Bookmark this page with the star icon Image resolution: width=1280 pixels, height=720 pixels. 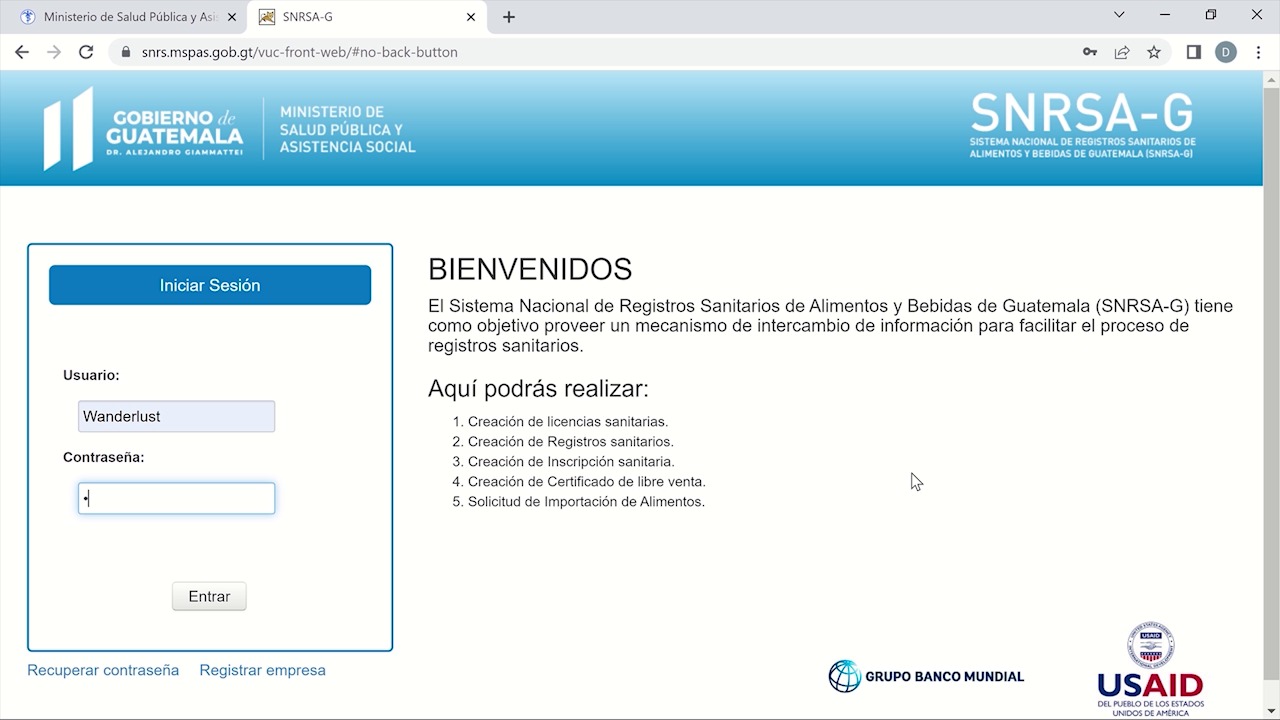[1154, 52]
